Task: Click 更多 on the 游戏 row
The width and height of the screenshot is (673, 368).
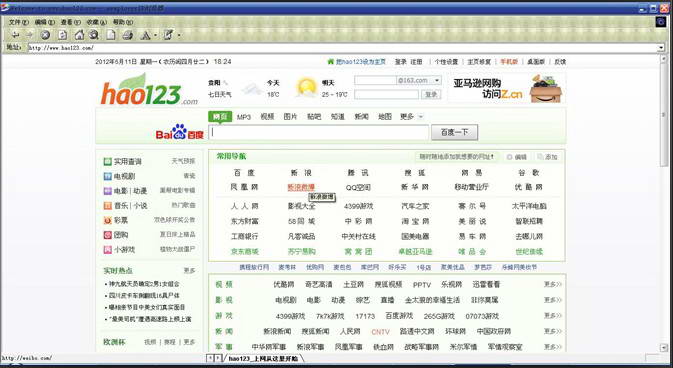Action: click(553, 316)
